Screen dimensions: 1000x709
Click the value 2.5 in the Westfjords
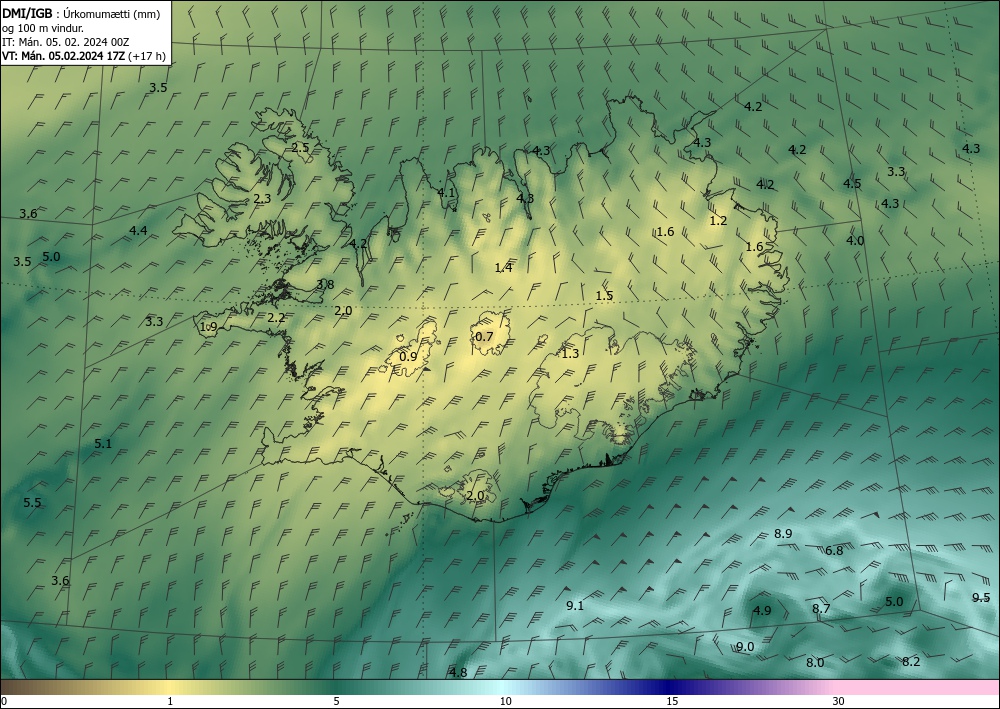tap(300, 147)
